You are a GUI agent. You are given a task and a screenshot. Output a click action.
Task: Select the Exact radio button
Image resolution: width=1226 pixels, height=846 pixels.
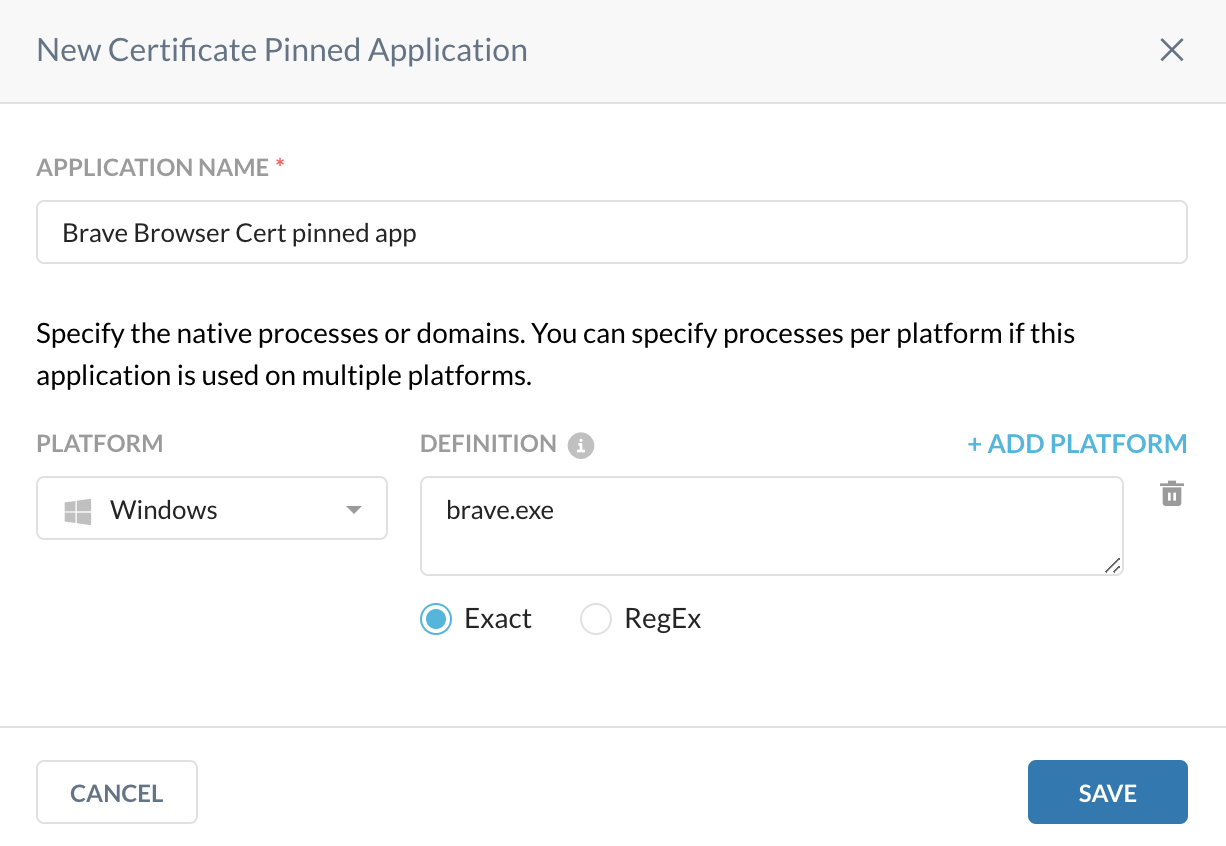(436, 619)
